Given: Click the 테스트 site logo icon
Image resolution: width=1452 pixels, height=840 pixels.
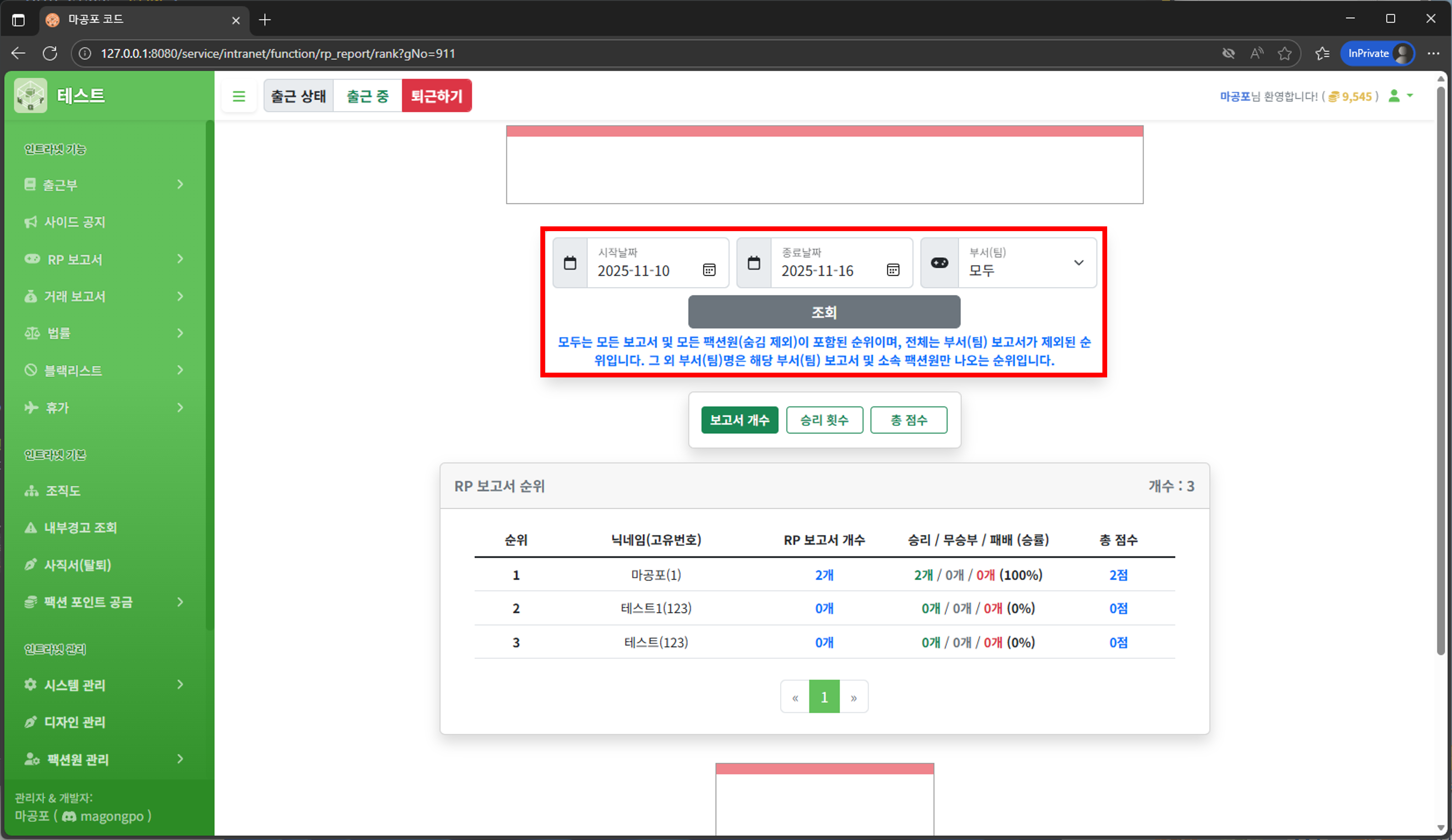Looking at the screenshot, I should click(x=31, y=96).
